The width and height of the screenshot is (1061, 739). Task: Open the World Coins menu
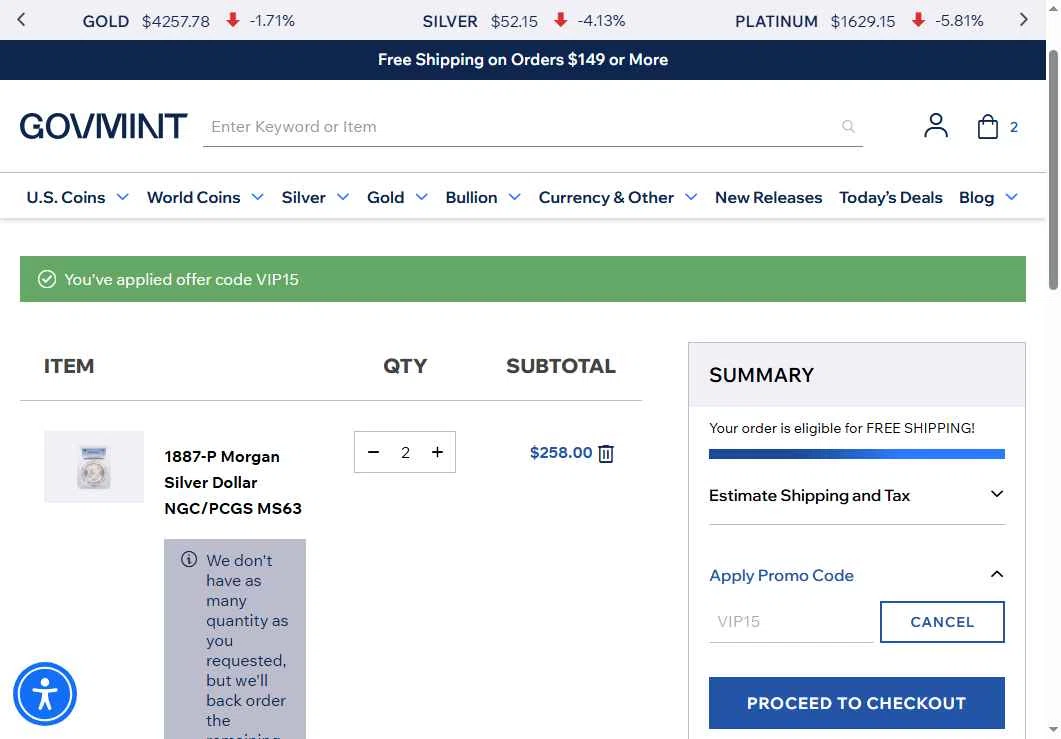(x=194, y=197)
